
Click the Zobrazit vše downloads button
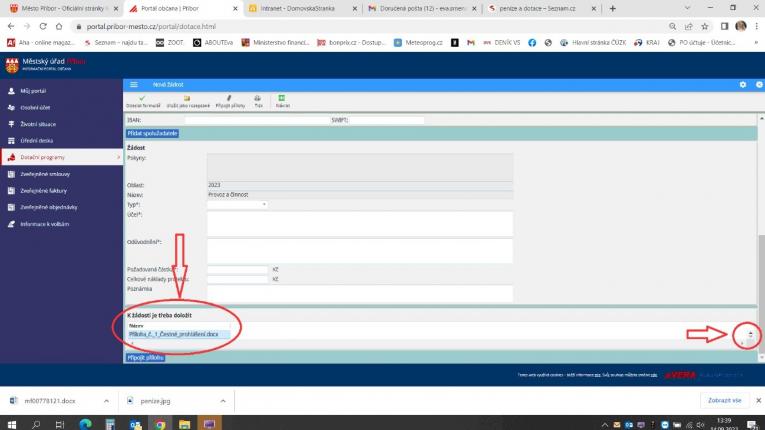pos(725,400)
